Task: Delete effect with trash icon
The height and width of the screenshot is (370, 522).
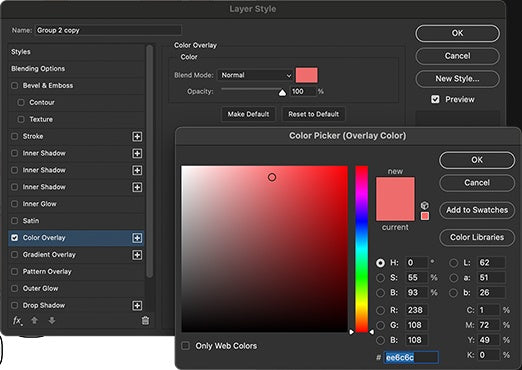Action: [x=145, y=321]
